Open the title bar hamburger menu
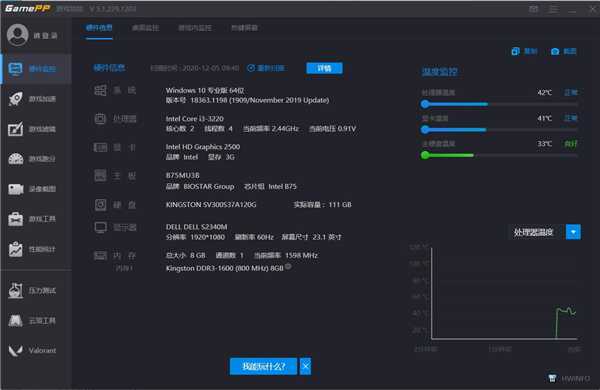 click(553, 9)
